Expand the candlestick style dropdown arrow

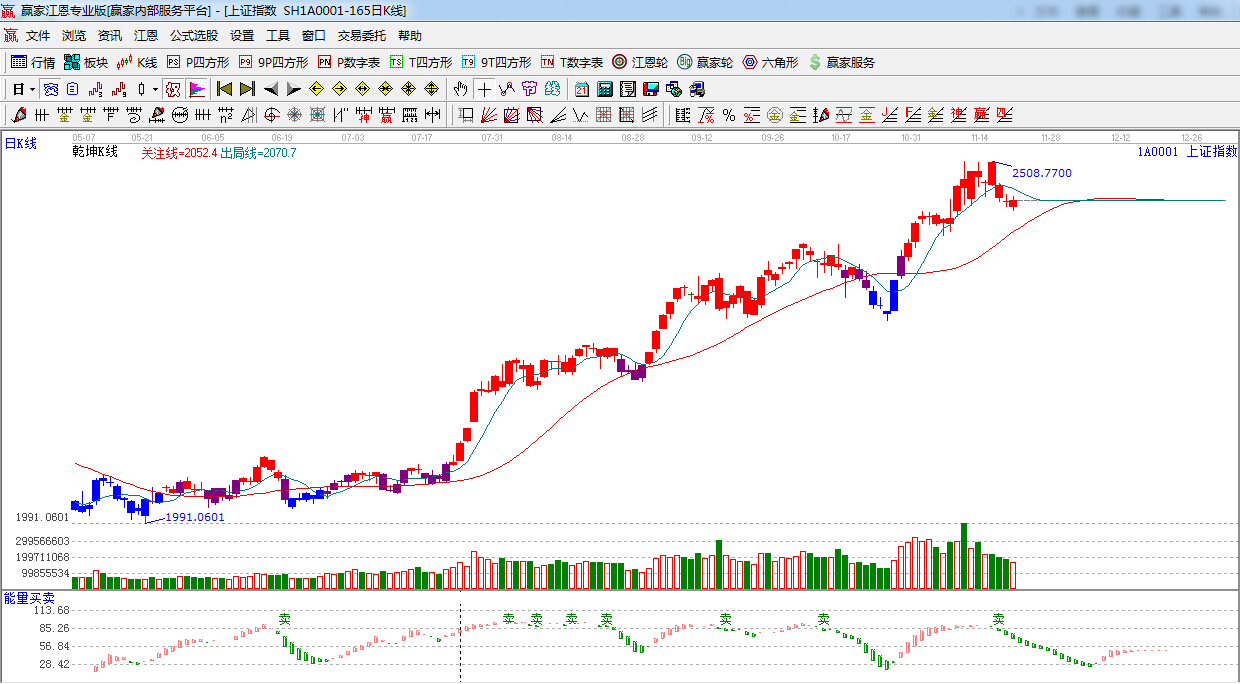click(x=155, y=89)
